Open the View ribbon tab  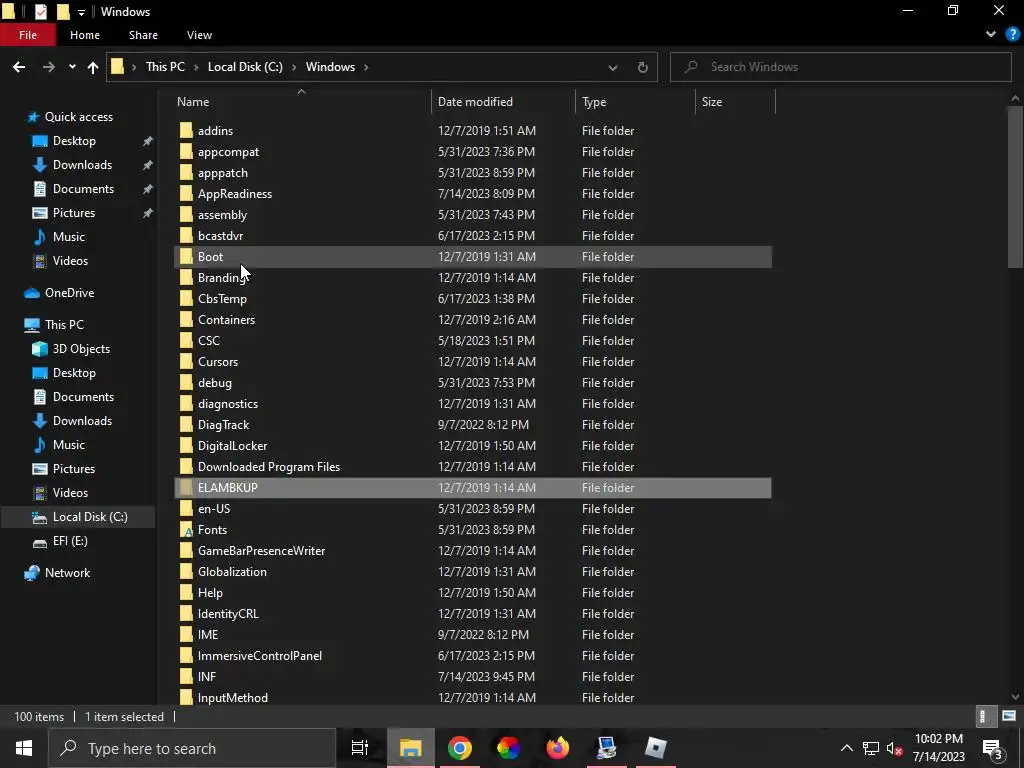pyautogui.click(x=199, y=35)
